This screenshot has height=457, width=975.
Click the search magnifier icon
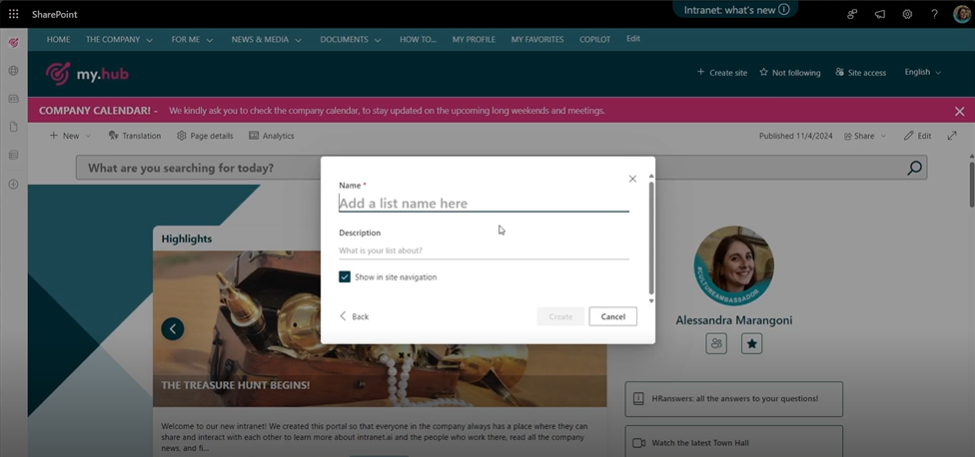point(914,168)
